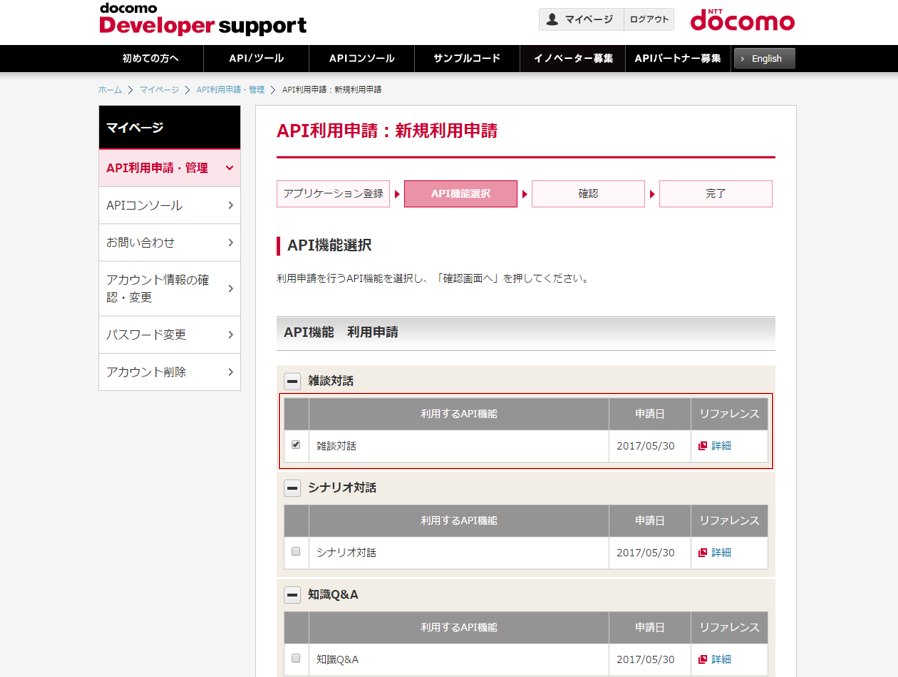
Task: Click the 2017/05/30 date in シナリオ対話 row
Action: 645,553
